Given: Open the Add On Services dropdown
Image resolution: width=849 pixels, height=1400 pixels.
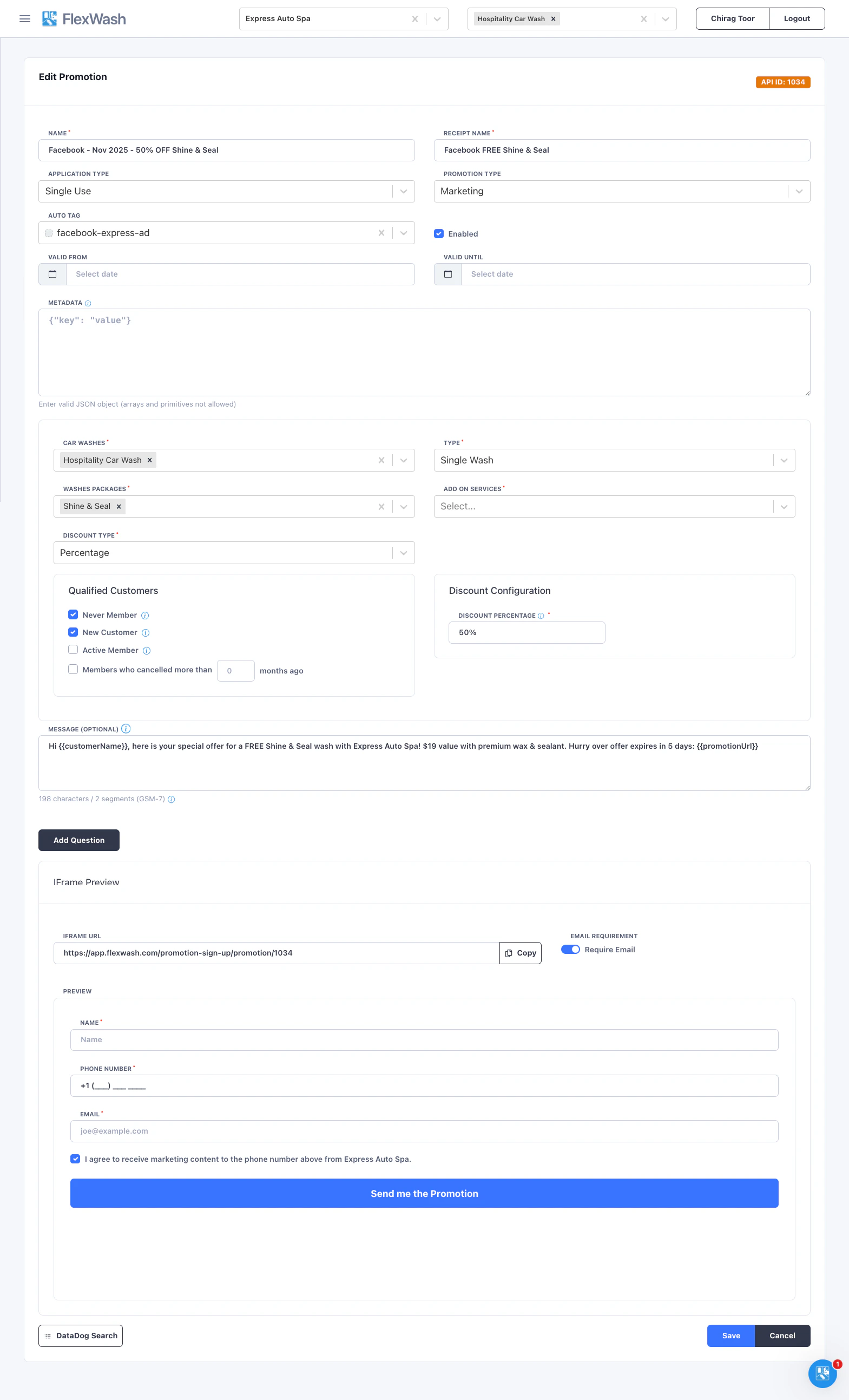Looking at the screenshot, I should (615, 506).
